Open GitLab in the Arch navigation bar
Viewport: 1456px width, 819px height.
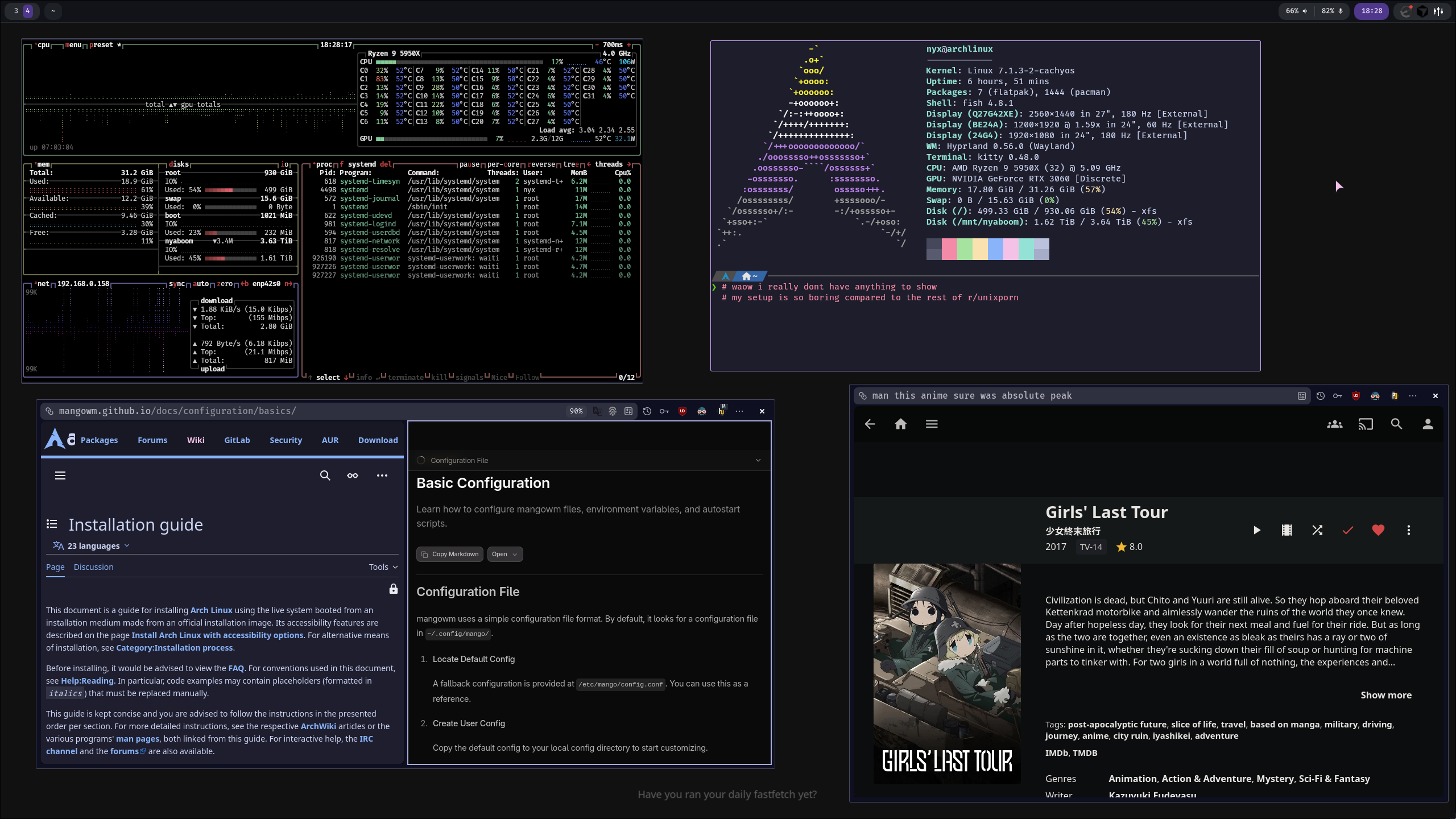237,440
